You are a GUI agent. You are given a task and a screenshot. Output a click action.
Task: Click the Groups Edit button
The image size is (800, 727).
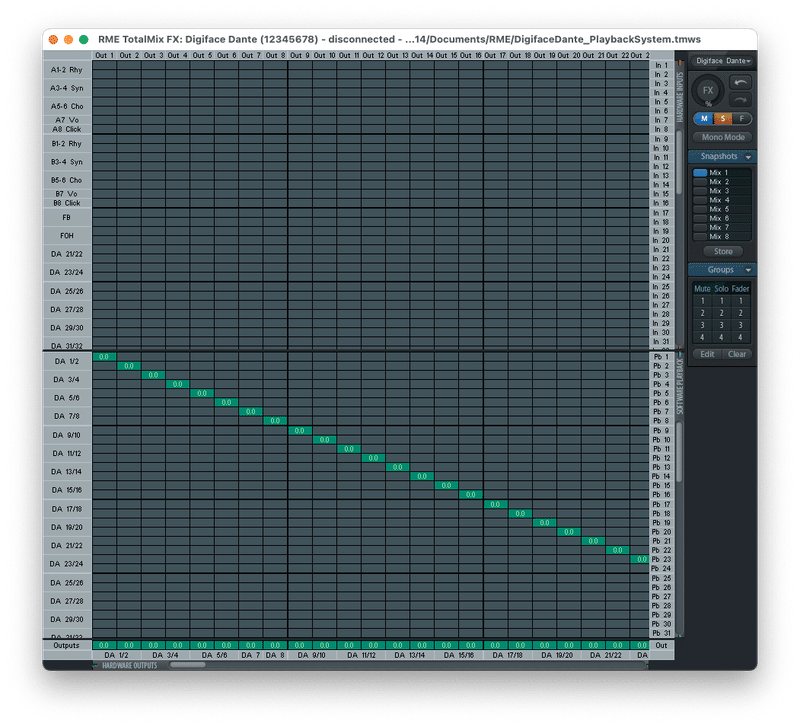pos(707,354)
